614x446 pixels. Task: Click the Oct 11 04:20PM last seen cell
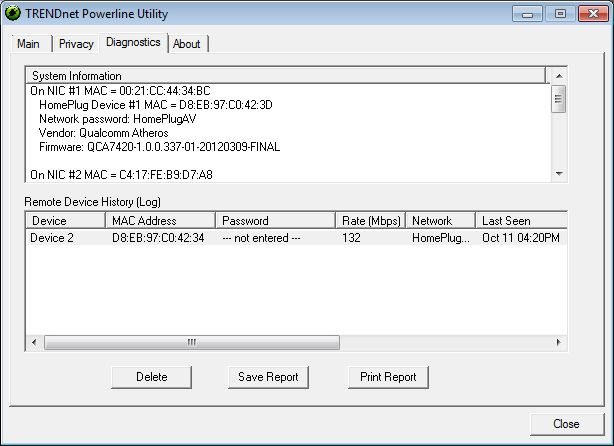(x=521, y=238)
